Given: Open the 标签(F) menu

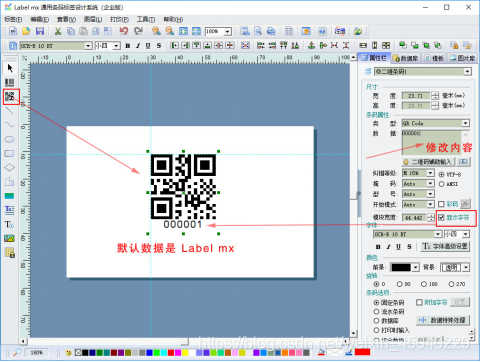Looking at the screenshot, I should (13, 19).
